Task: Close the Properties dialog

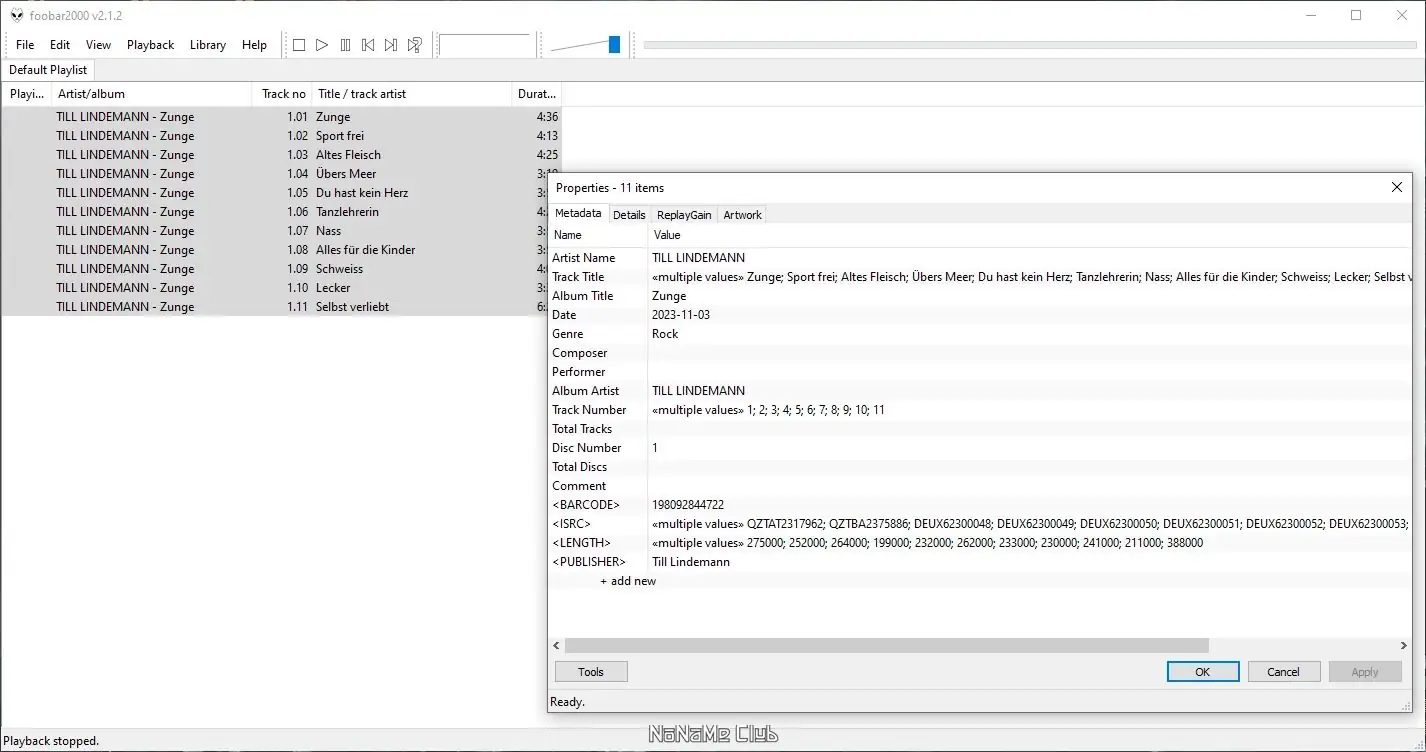Action: coord(1397,188)
